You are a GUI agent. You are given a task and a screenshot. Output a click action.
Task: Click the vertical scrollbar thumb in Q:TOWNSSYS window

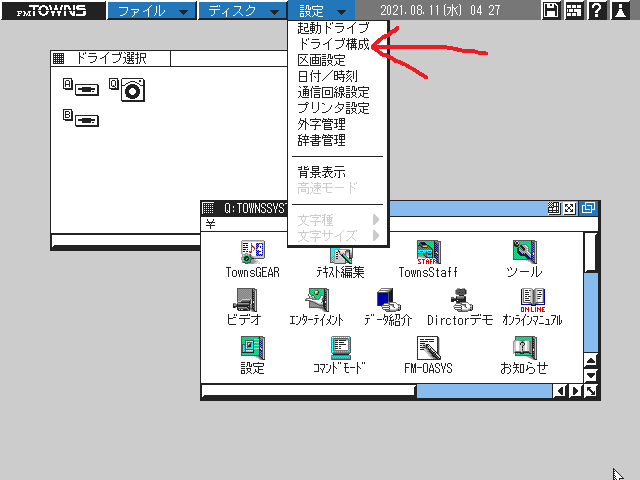point(591,251)
